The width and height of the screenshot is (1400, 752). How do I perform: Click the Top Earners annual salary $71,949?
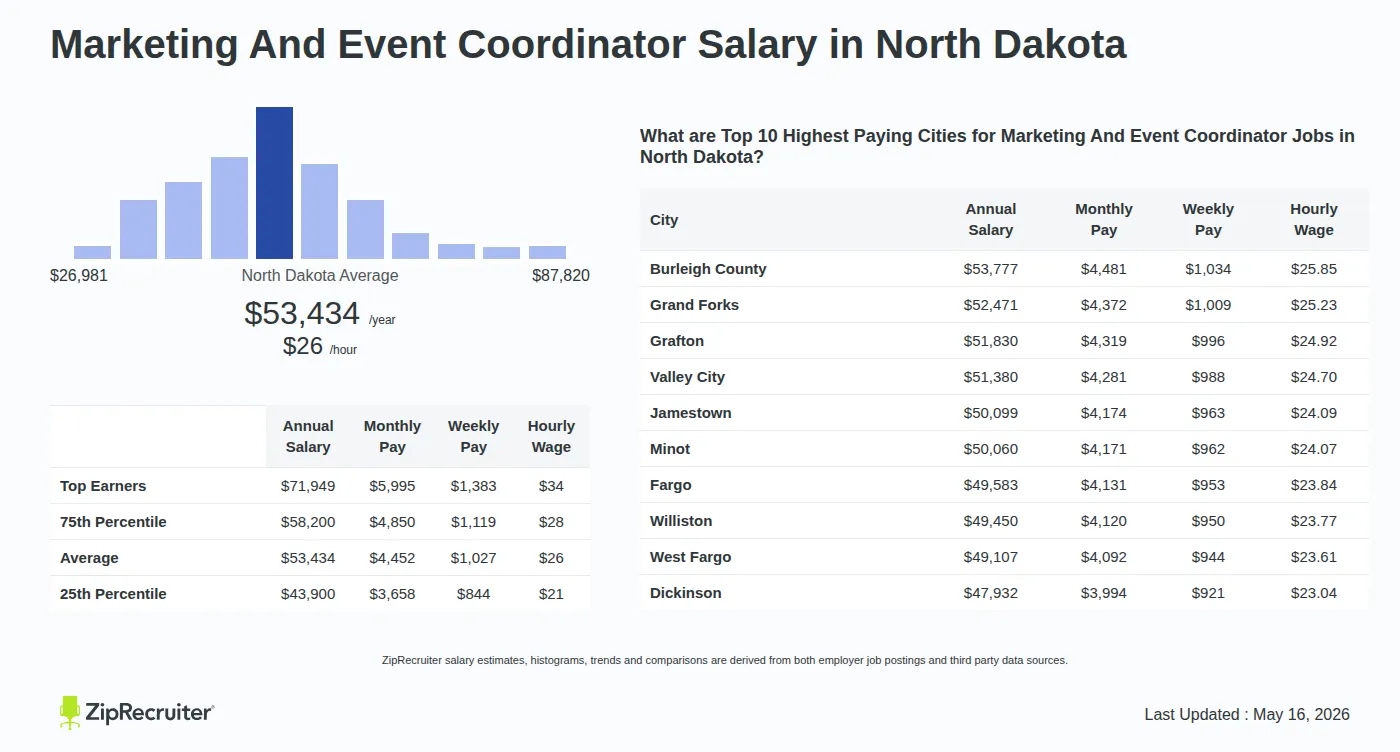(308, 486)
